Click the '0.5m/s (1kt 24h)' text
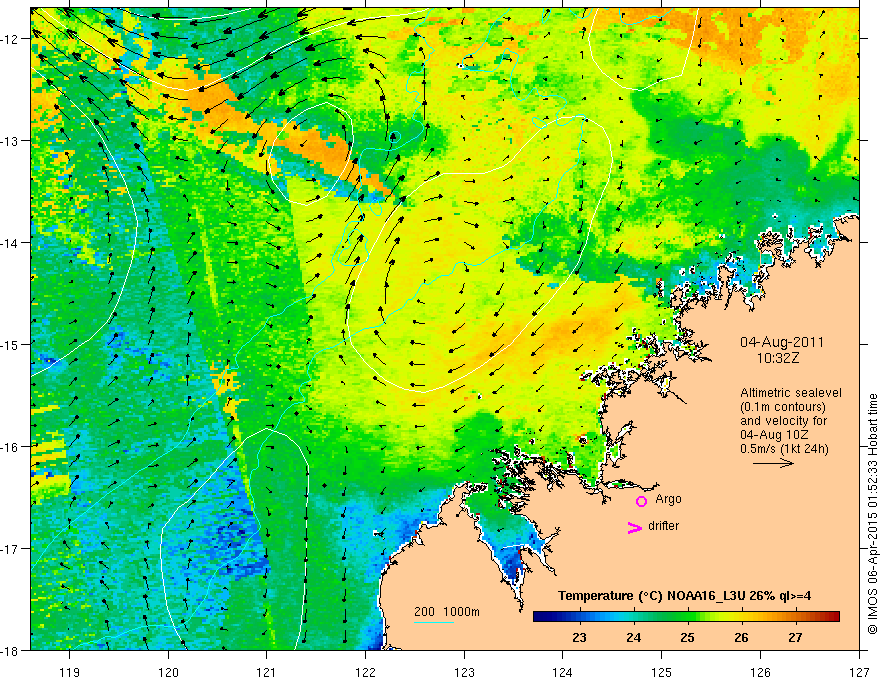Viewport: 880px width, 680px height. pos(785,449)
